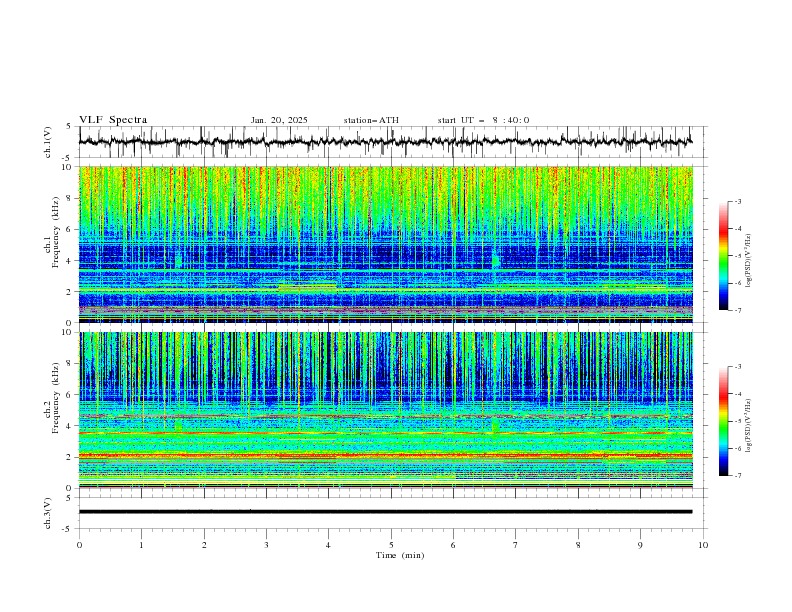792x612 pixels.
Task: Click time axis tick label '10'
Action: coord(703,545)
